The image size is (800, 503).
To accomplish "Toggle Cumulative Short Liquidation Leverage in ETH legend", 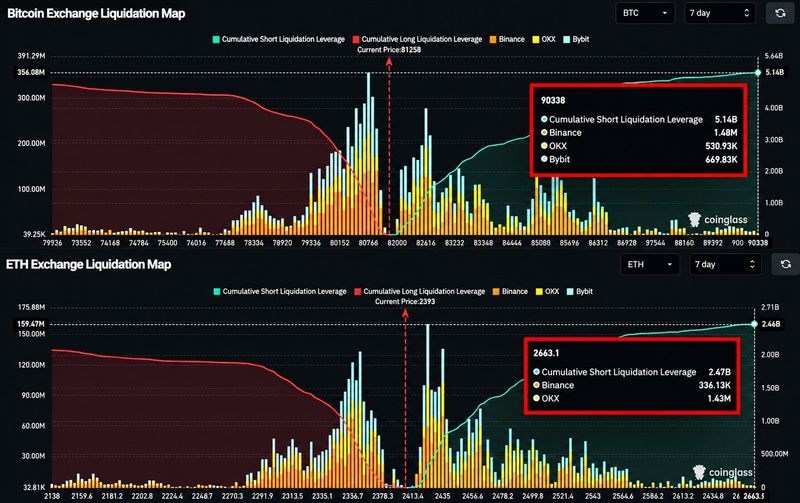I will (x=280, y=291).
